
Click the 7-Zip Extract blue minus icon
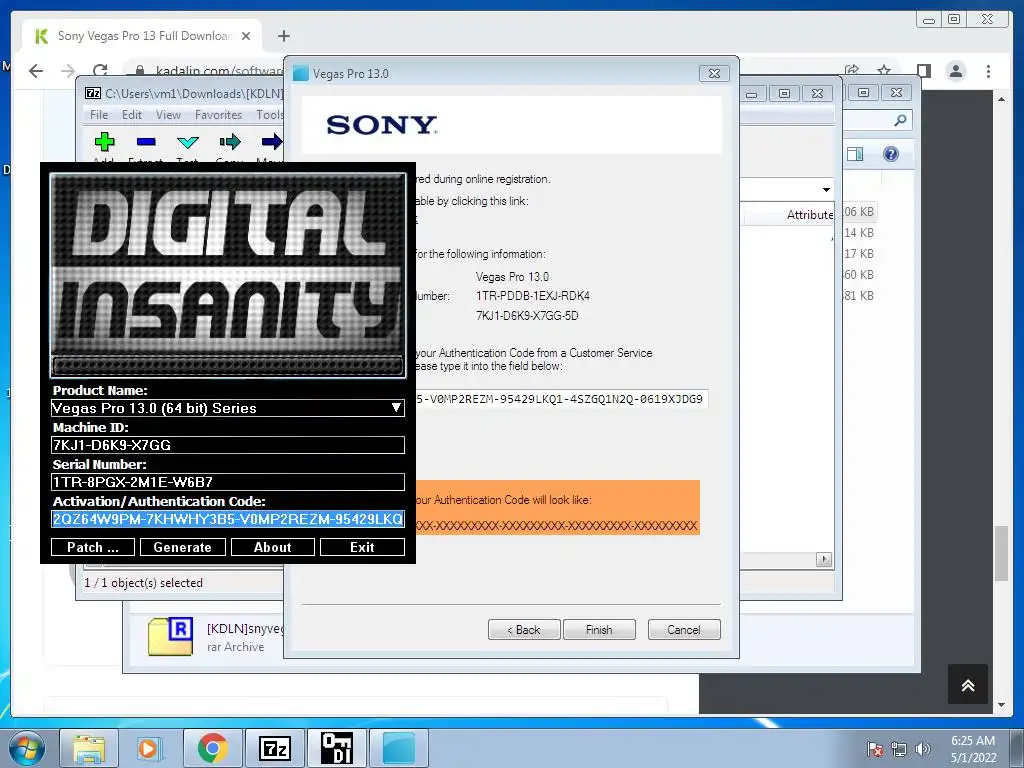coord(146,141)
